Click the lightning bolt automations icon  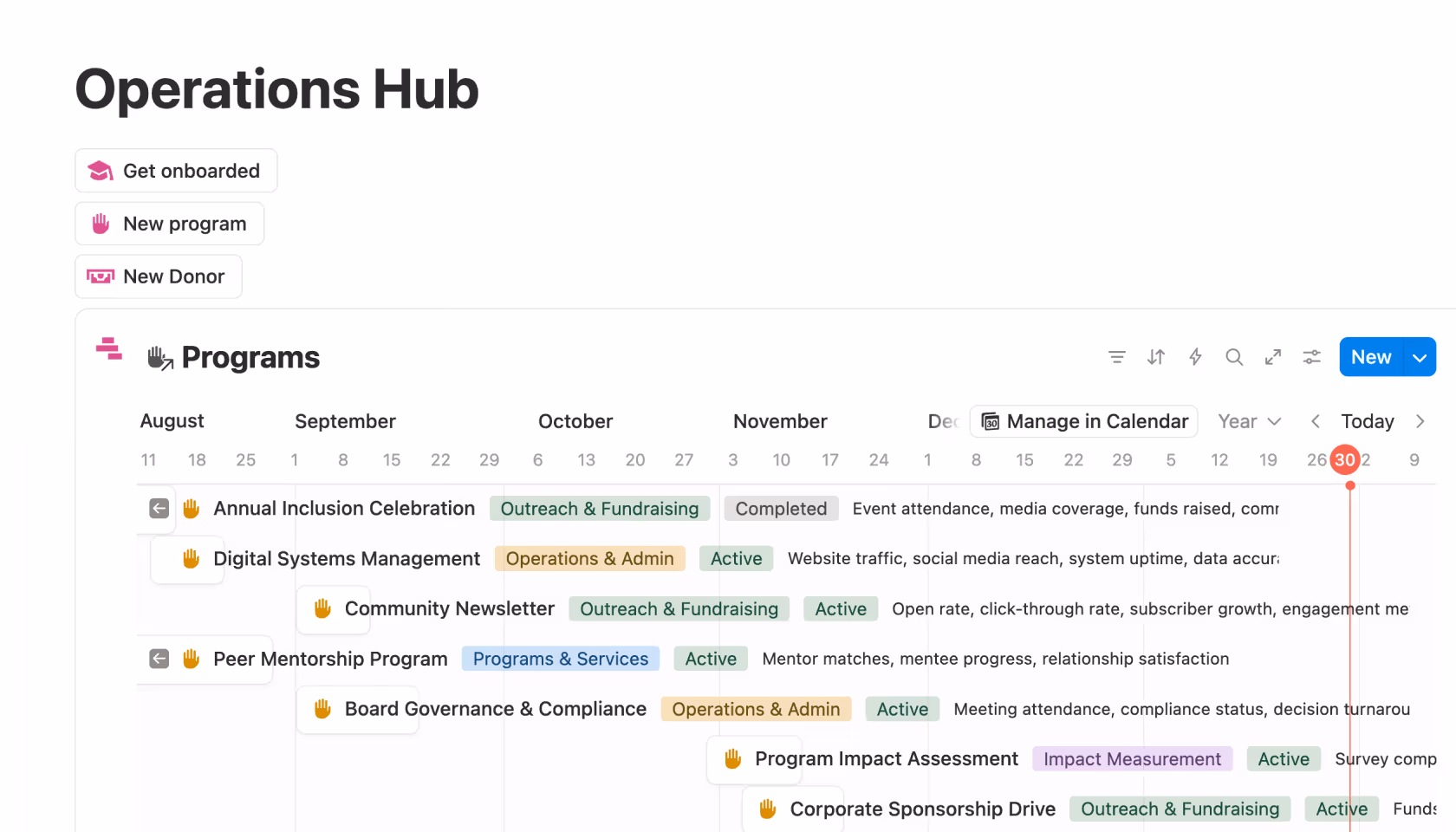pos(1195,357)
